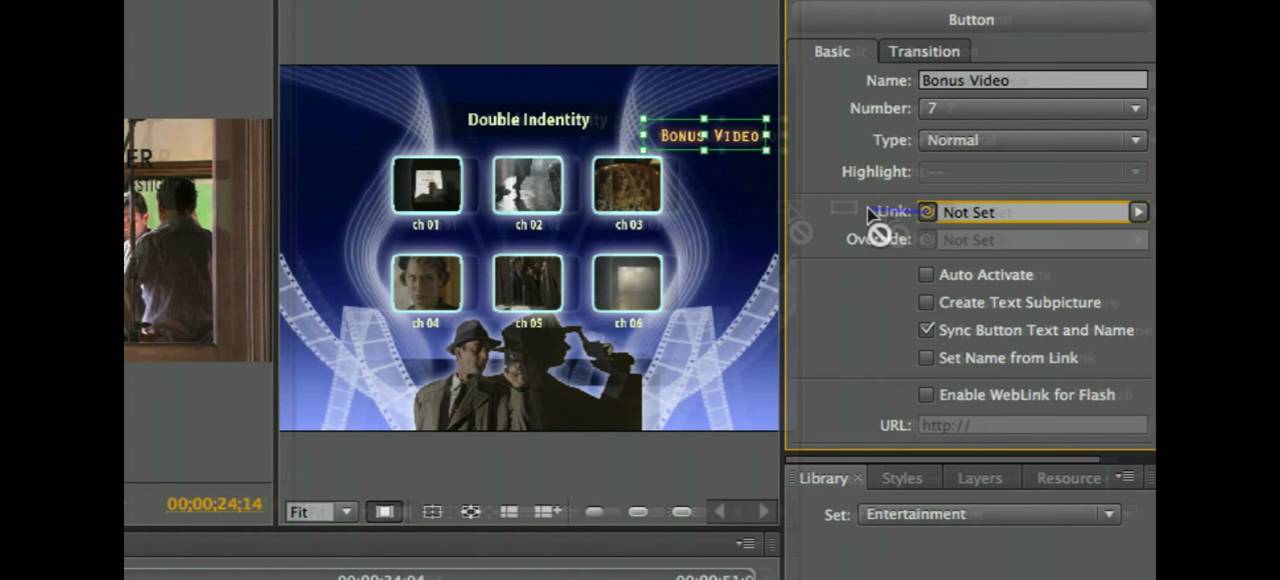Select the ch 02 thumbnail button
This screenshot has width=1280, height=580.
tap(528, 185)
